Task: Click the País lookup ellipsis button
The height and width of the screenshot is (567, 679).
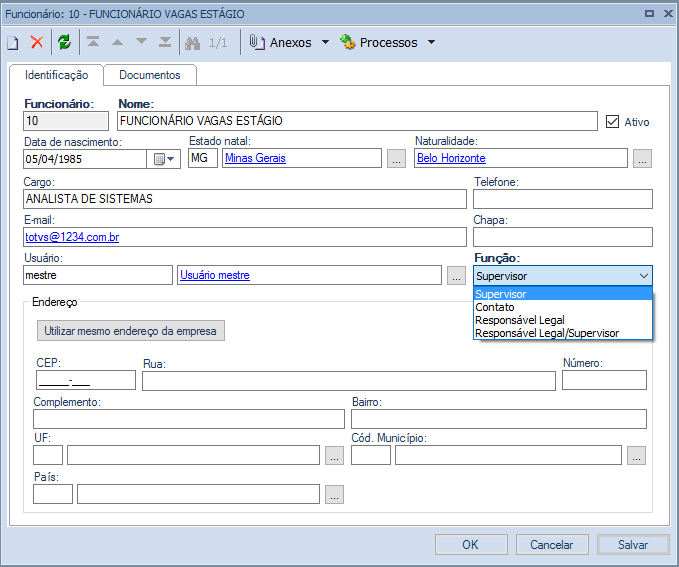Action: point(334,495)
